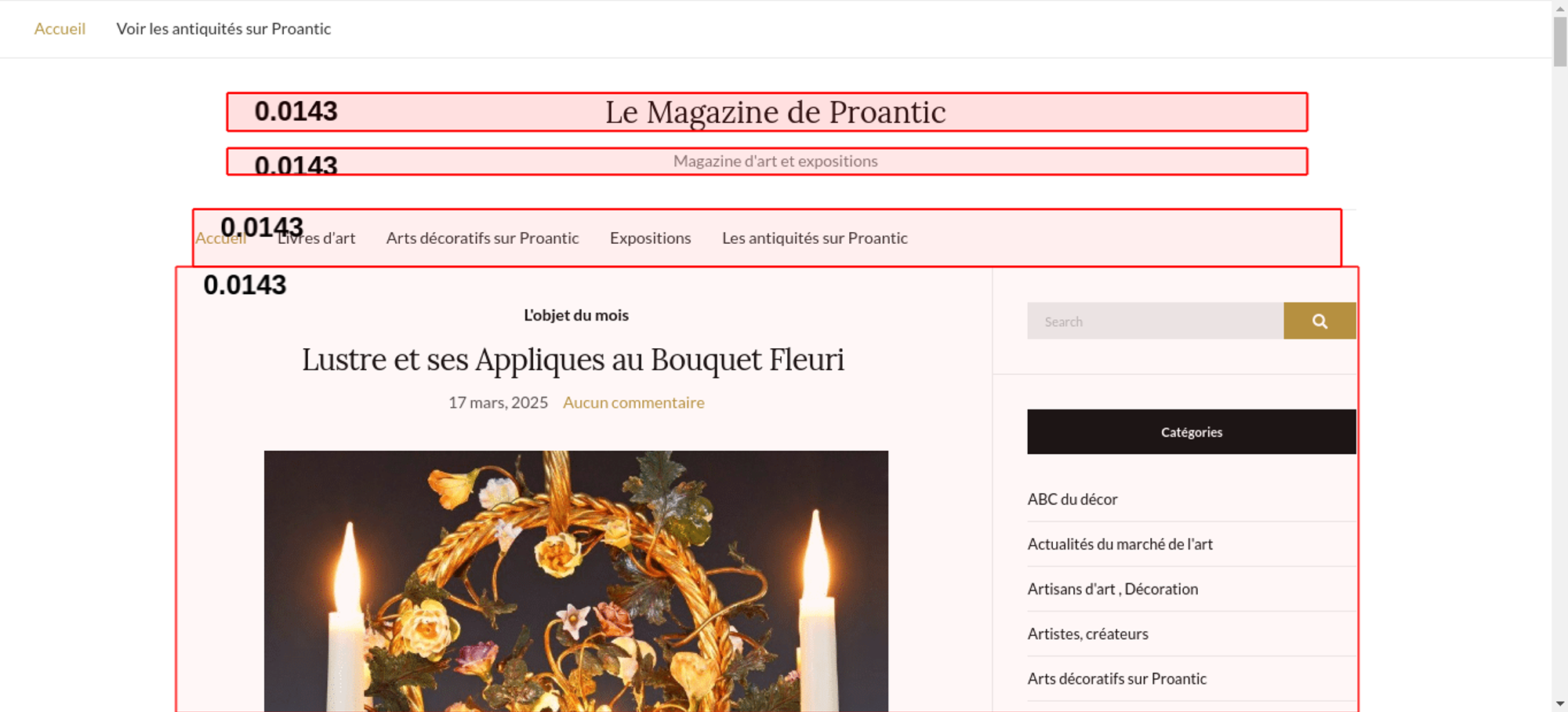Open the top bar Accueil link

[60, 29]
